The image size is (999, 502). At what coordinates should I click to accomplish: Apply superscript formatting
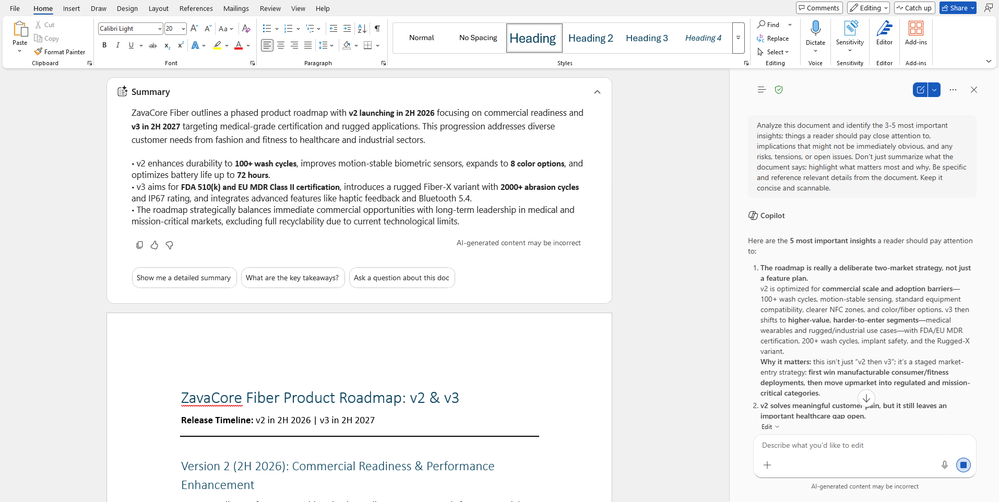click(x=181, y=45)
